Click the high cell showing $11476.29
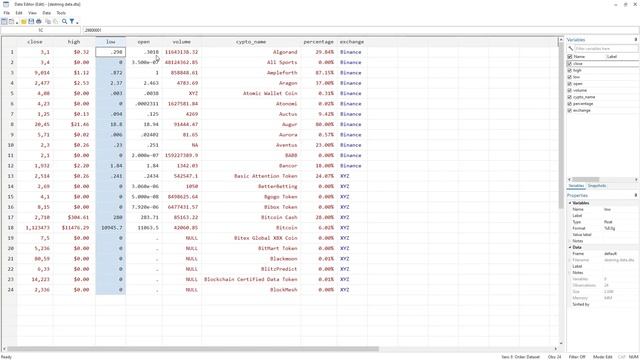Viewport: 640px width, 360px height. point(74,228)
